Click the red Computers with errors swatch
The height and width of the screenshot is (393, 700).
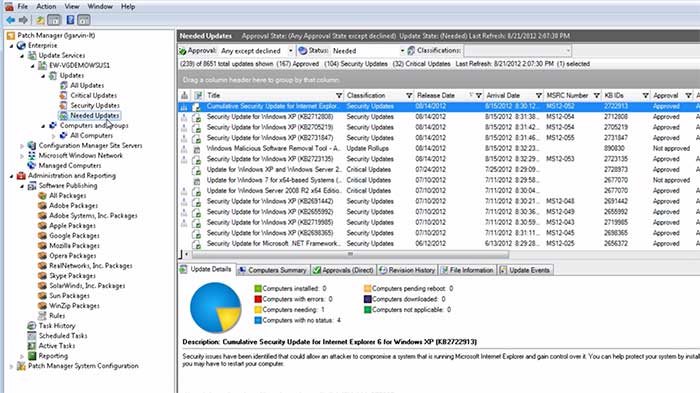[x=258, y=299]
